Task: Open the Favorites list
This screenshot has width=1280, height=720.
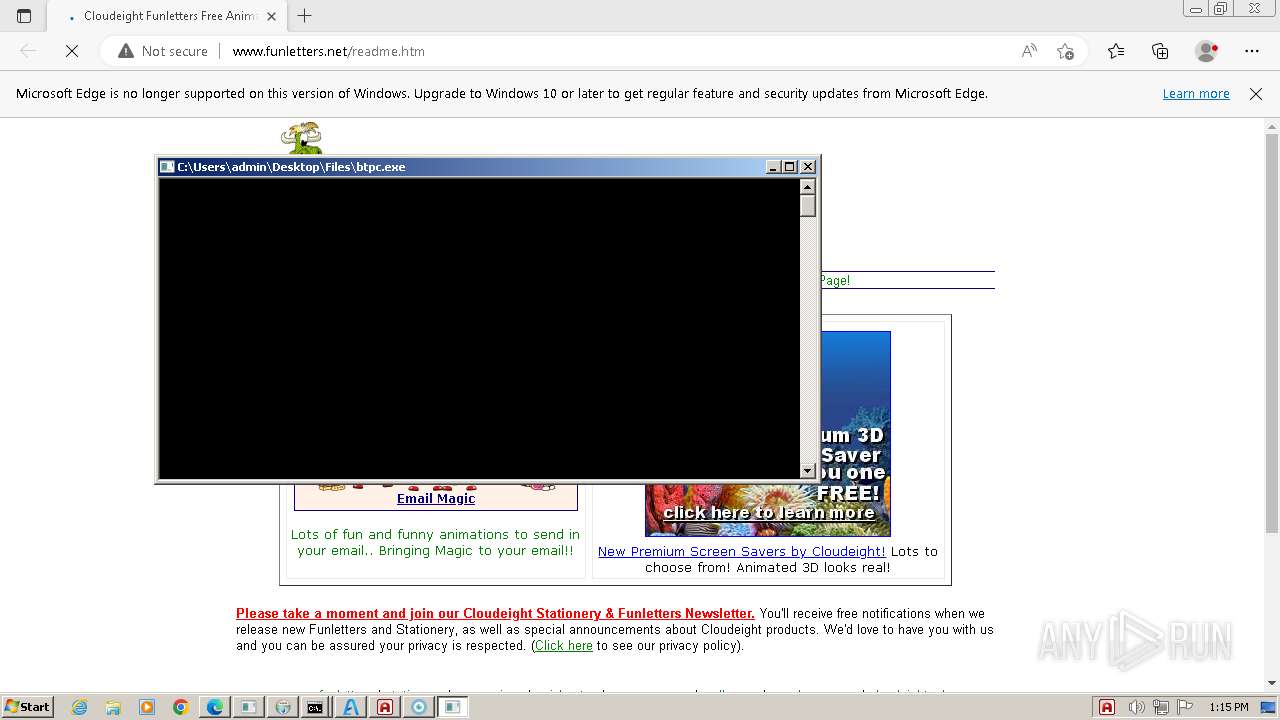Action: click(x=1116, y=51)
